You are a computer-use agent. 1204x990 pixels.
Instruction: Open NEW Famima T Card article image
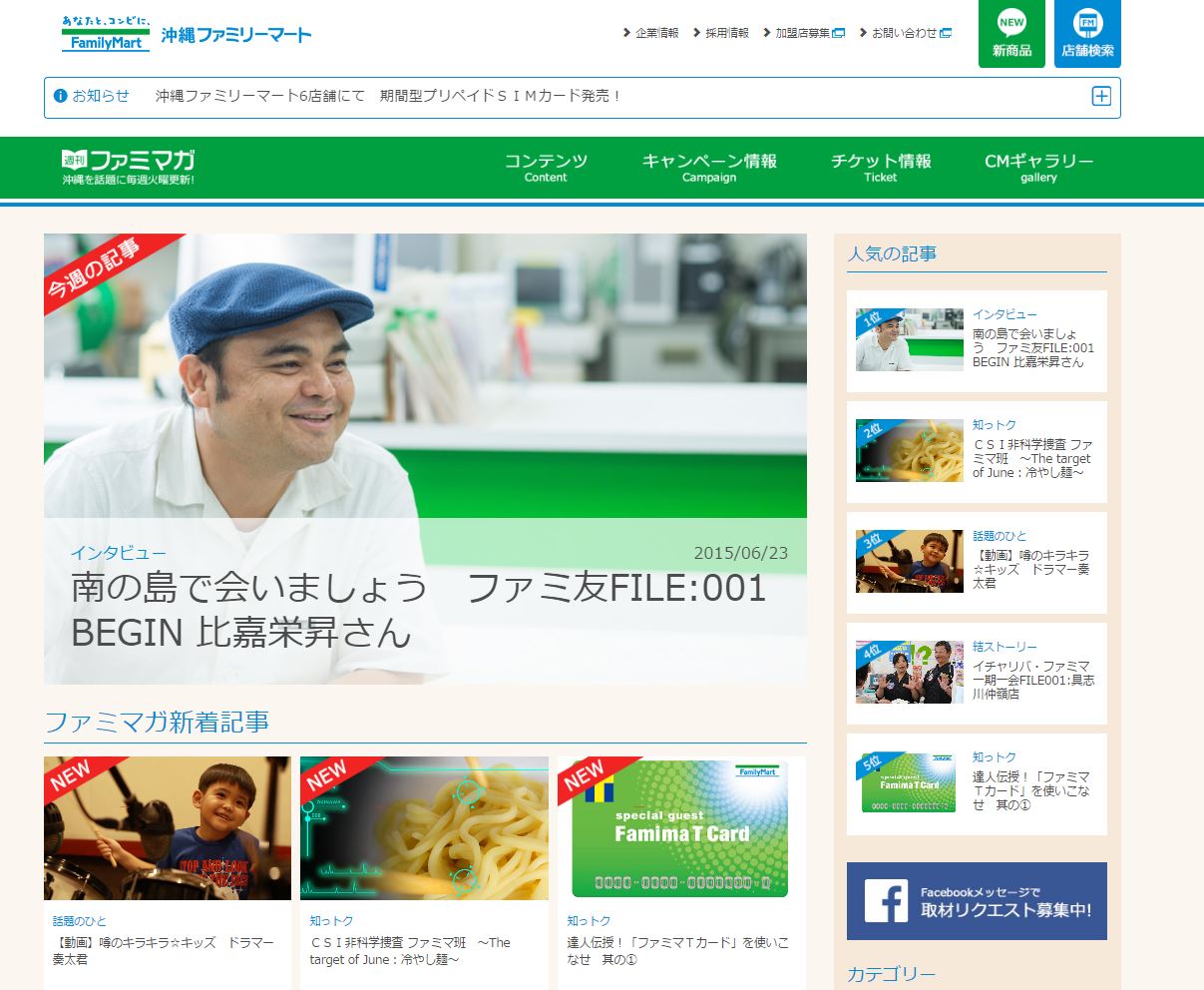pos(681,828)
